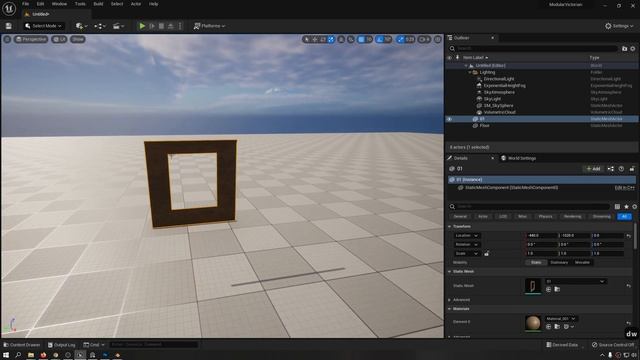Open the Static Mesh asset dropdown

[576, 281]
